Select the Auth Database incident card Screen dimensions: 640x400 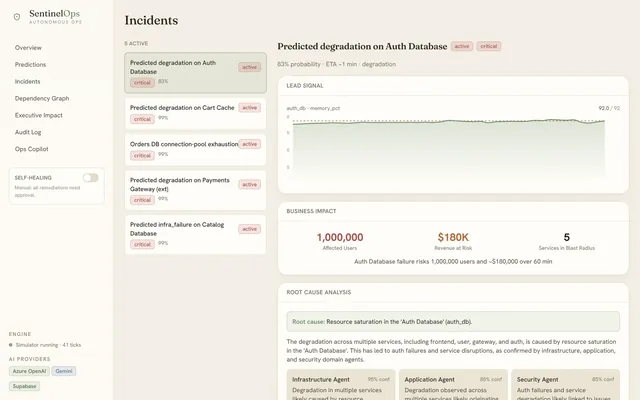pos(196,73)
